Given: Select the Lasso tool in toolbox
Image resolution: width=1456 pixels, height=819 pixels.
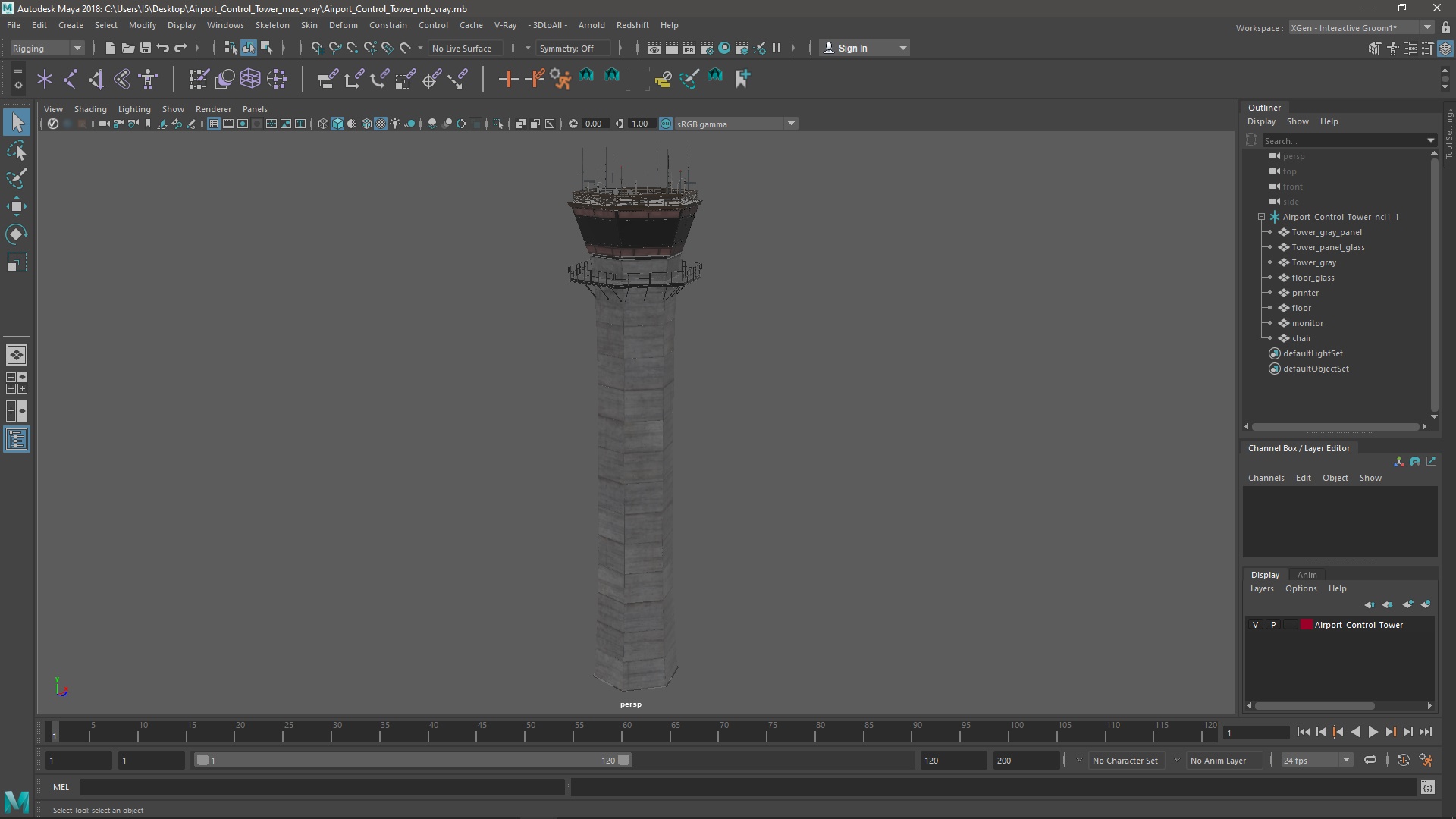Looking at the screenshot, I should [x=17, y=150].
